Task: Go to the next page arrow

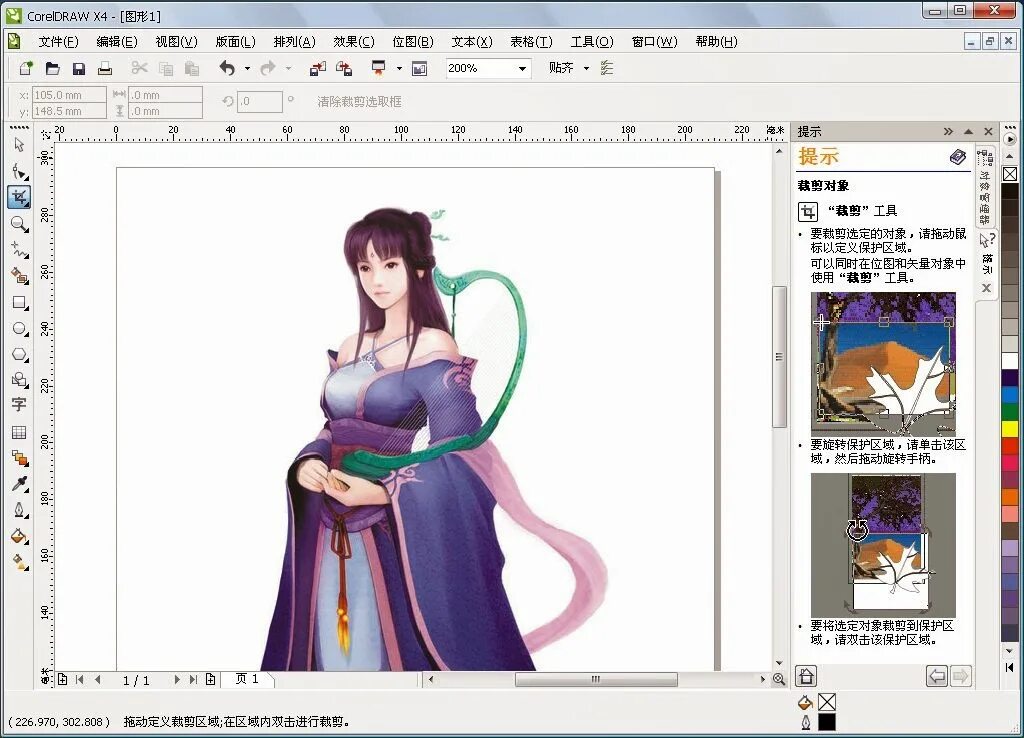Action: coord(176,679)
